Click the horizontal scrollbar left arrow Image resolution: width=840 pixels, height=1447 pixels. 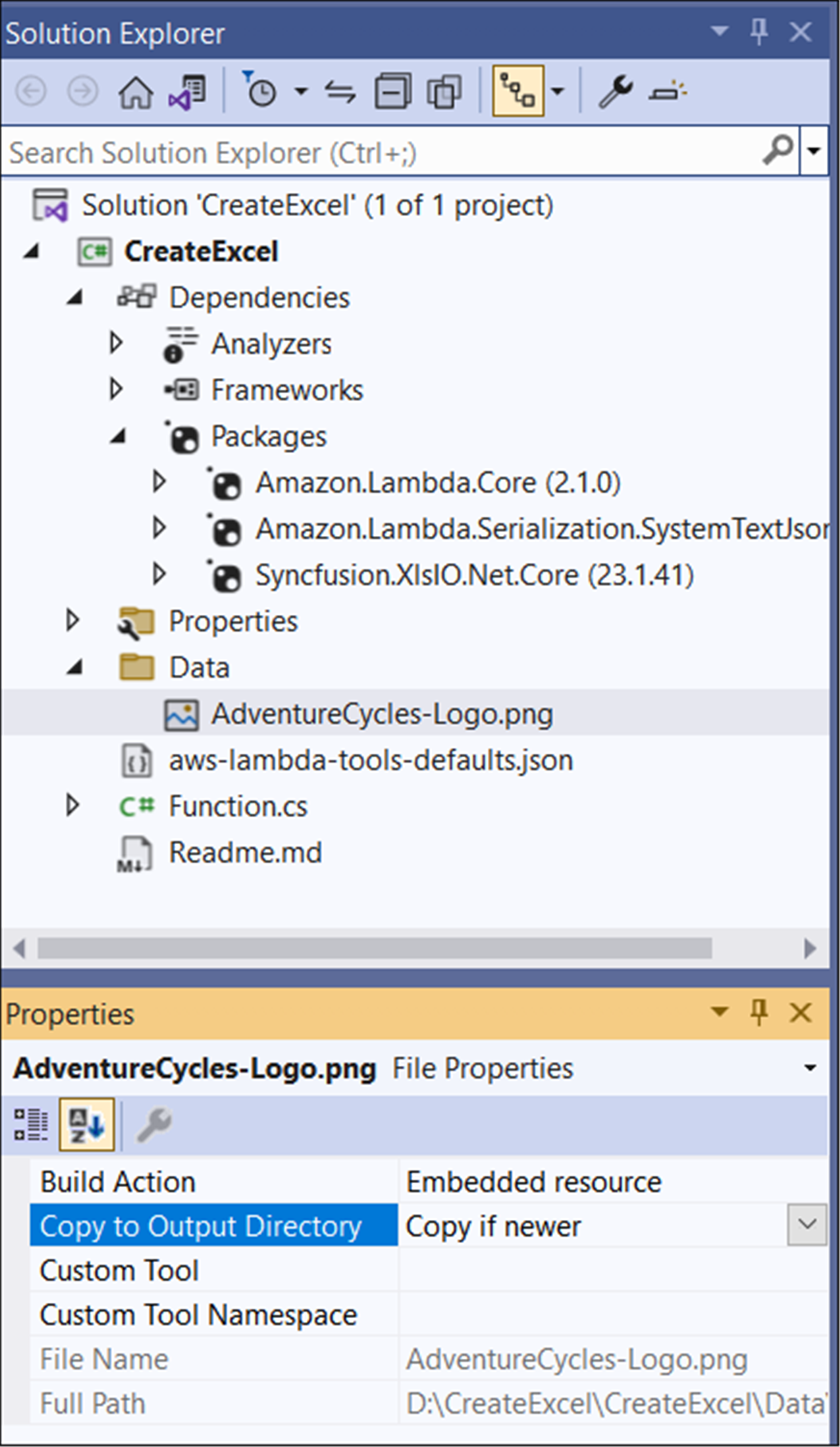[20, 948]
